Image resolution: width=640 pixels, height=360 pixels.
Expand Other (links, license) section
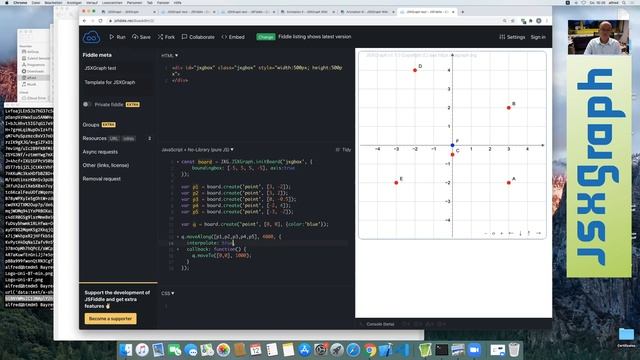coord(106,165)
